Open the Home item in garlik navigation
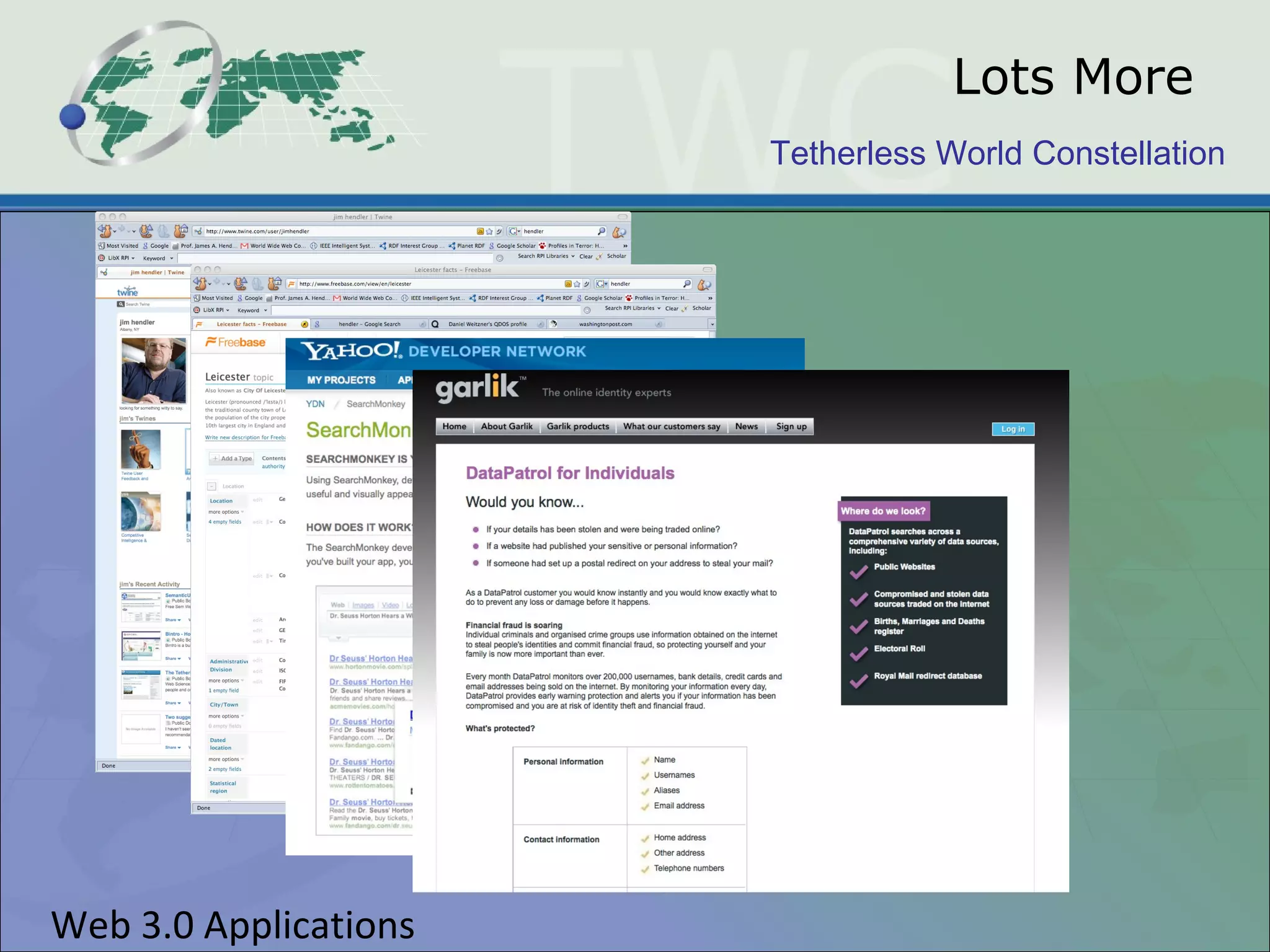The height and width of the screenshot is (952, 1270). point(455,426)
